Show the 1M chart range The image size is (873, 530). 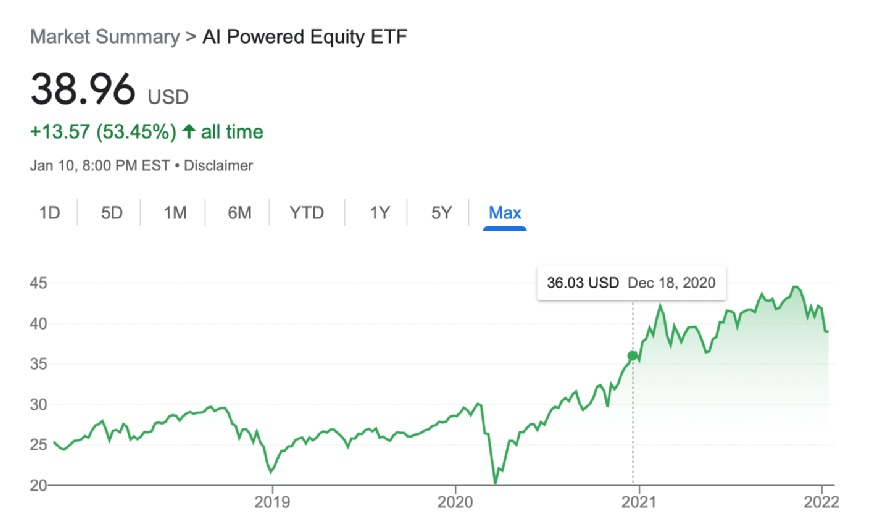coord(175,212)
